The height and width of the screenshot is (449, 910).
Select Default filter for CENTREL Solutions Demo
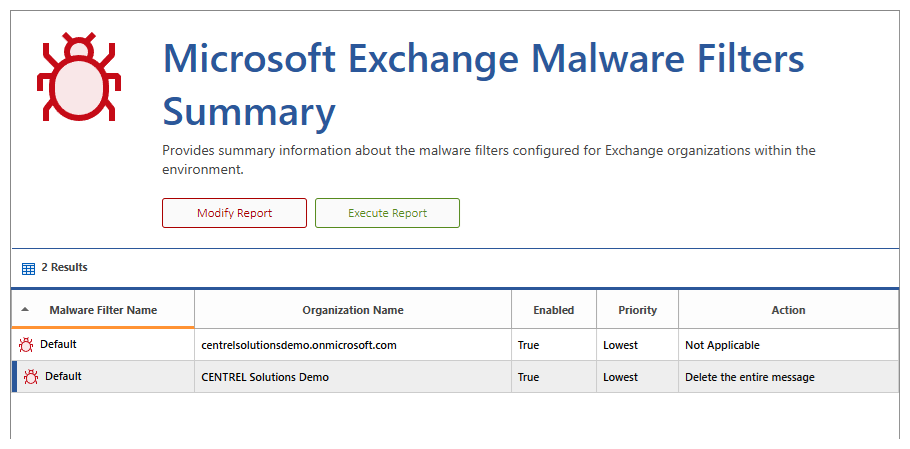[63, 376]
